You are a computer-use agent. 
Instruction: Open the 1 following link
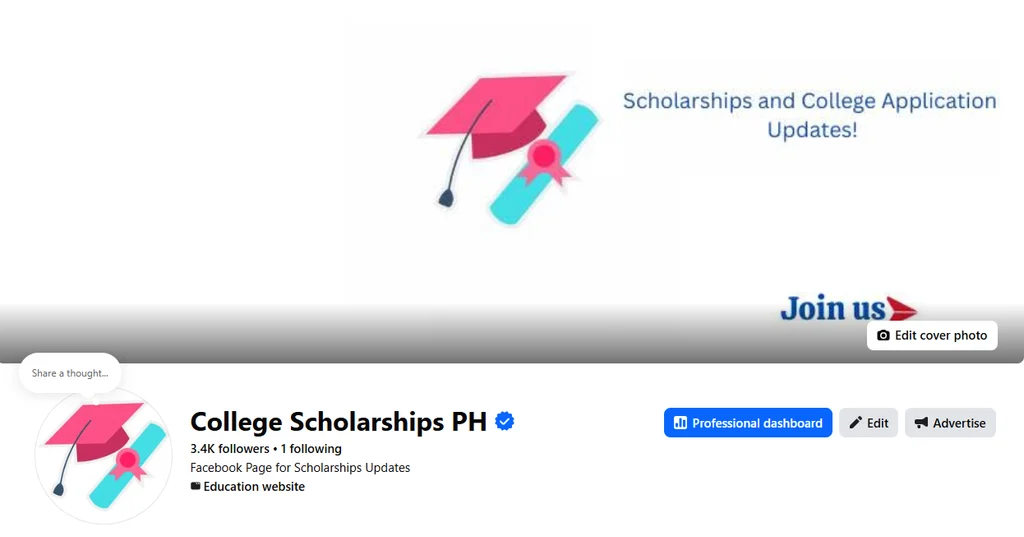[311, 449]
